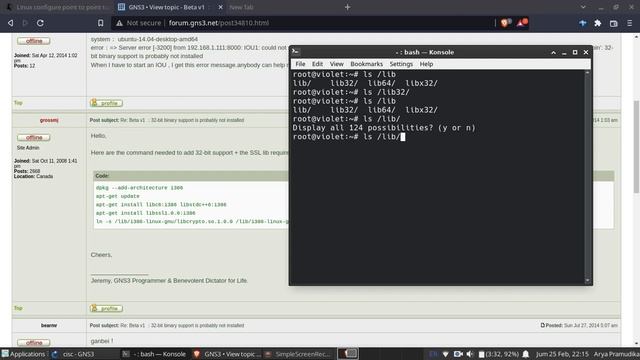Open beanw's username link

49,325
